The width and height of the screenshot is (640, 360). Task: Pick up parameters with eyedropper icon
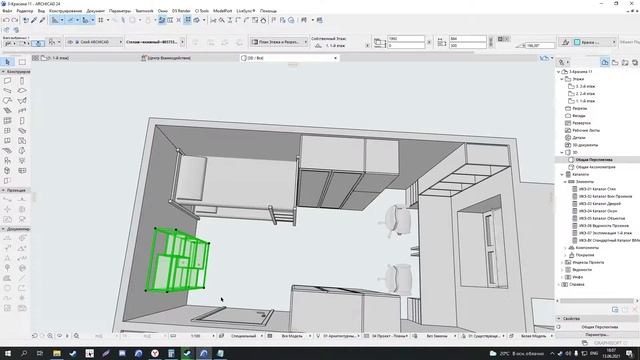pyautogui.click(x=34, y=20)
